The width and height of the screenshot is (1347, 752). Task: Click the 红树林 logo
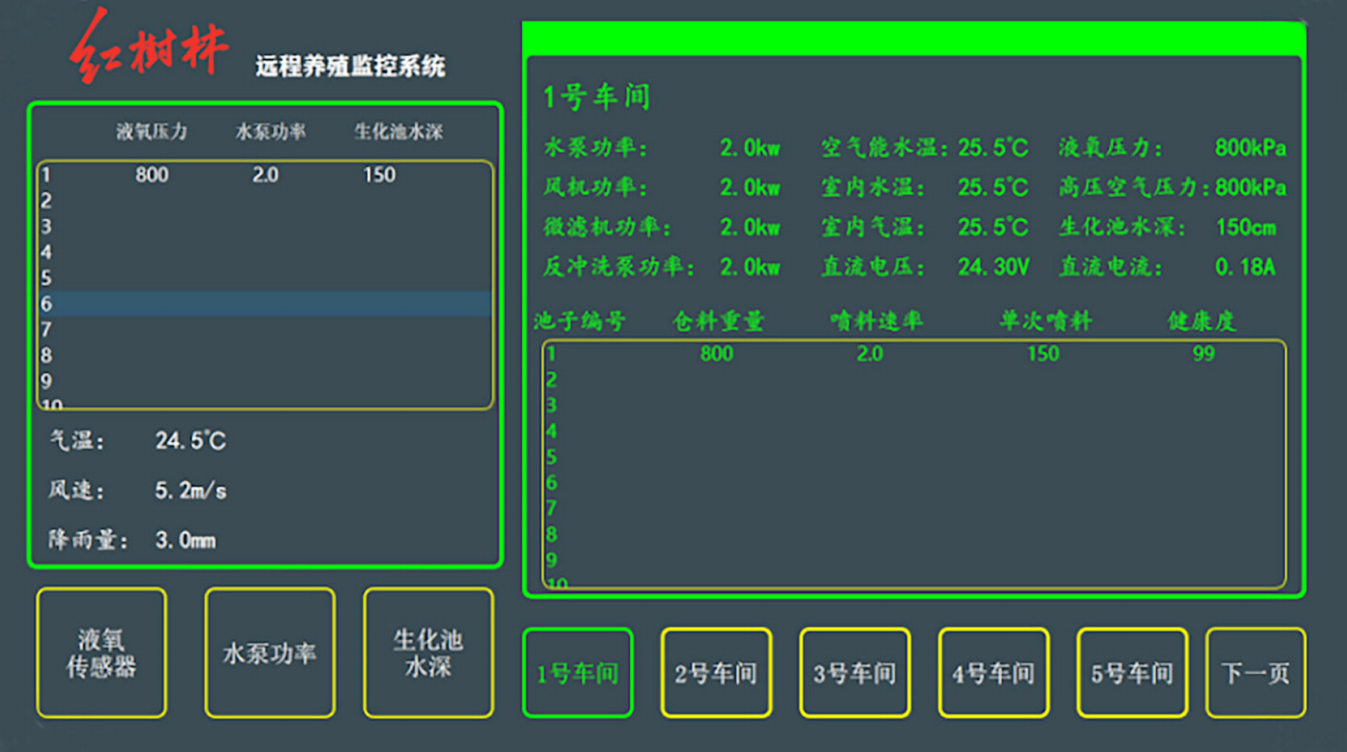149,47
